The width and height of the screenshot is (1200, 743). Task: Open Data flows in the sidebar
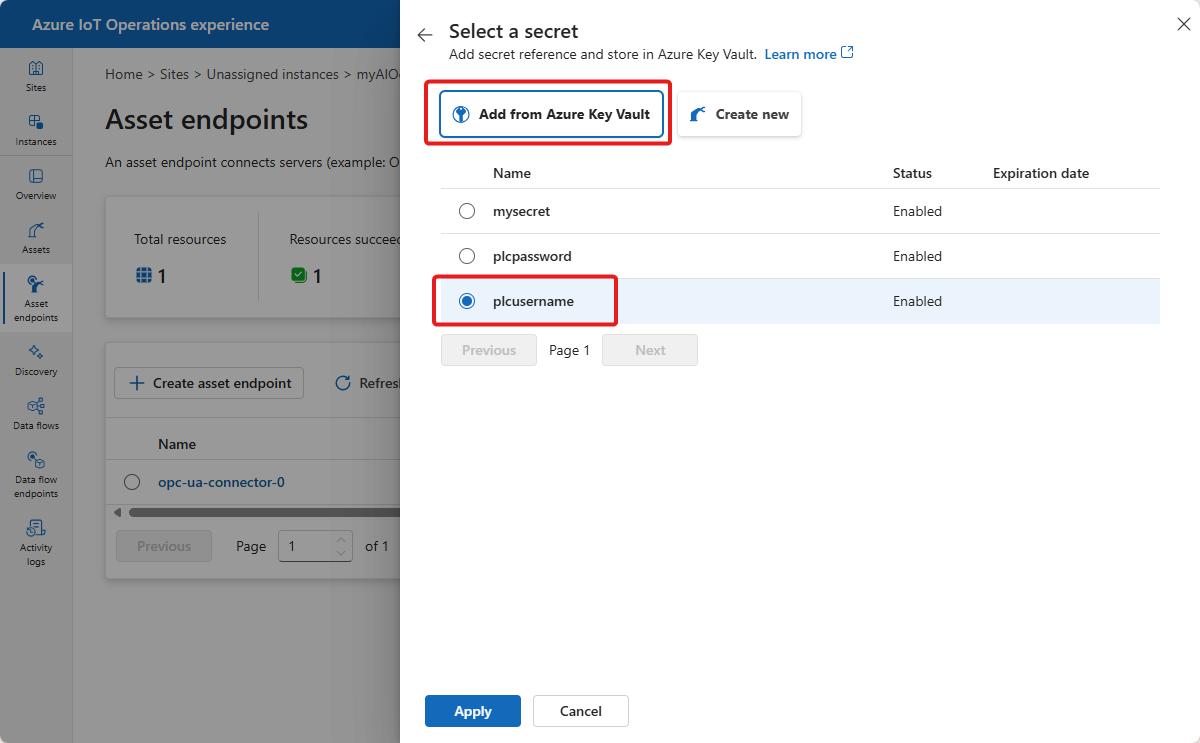click(36, 414)
